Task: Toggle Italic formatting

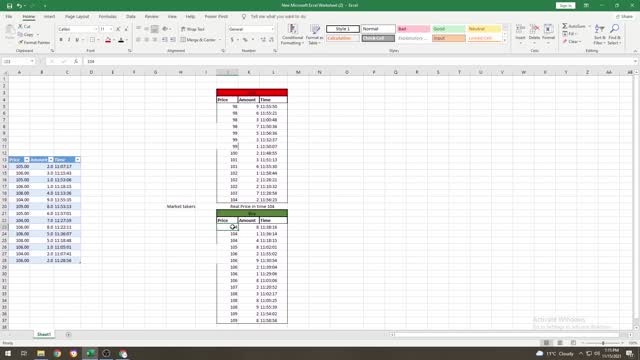Action: tap(69, 40)
